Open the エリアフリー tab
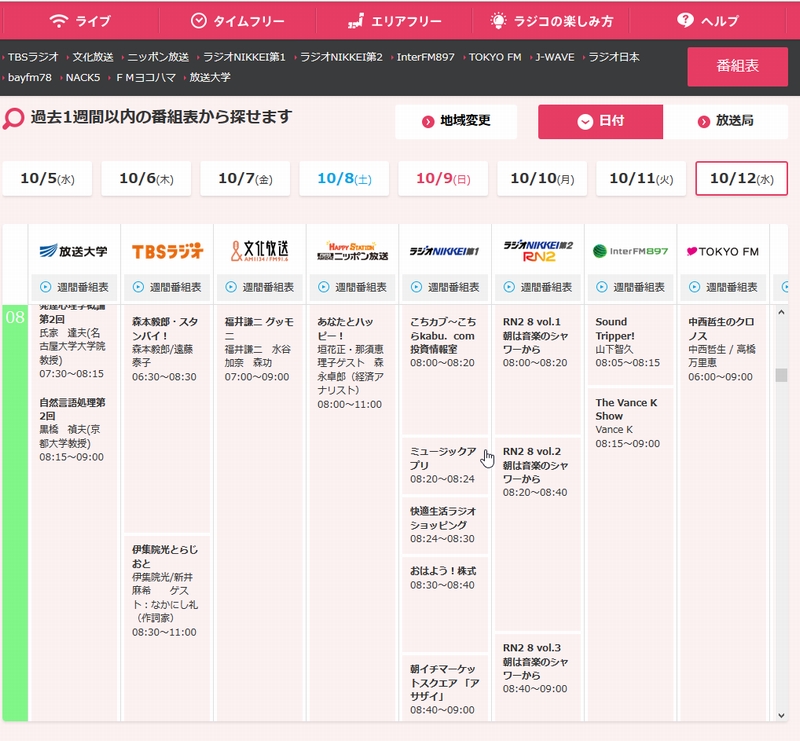Screen dimensions: 800x741 point(394,21)
